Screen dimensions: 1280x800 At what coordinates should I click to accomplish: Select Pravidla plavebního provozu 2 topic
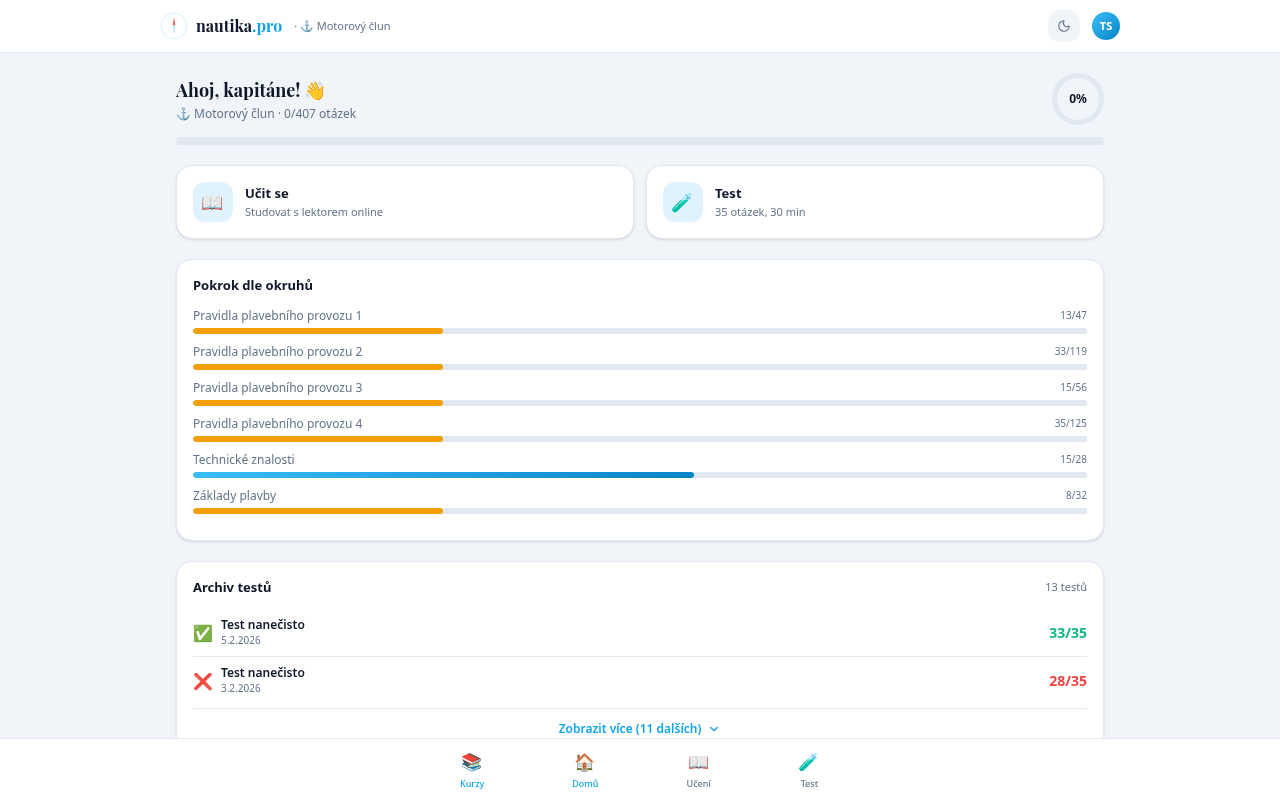click(x=278, y=352)
